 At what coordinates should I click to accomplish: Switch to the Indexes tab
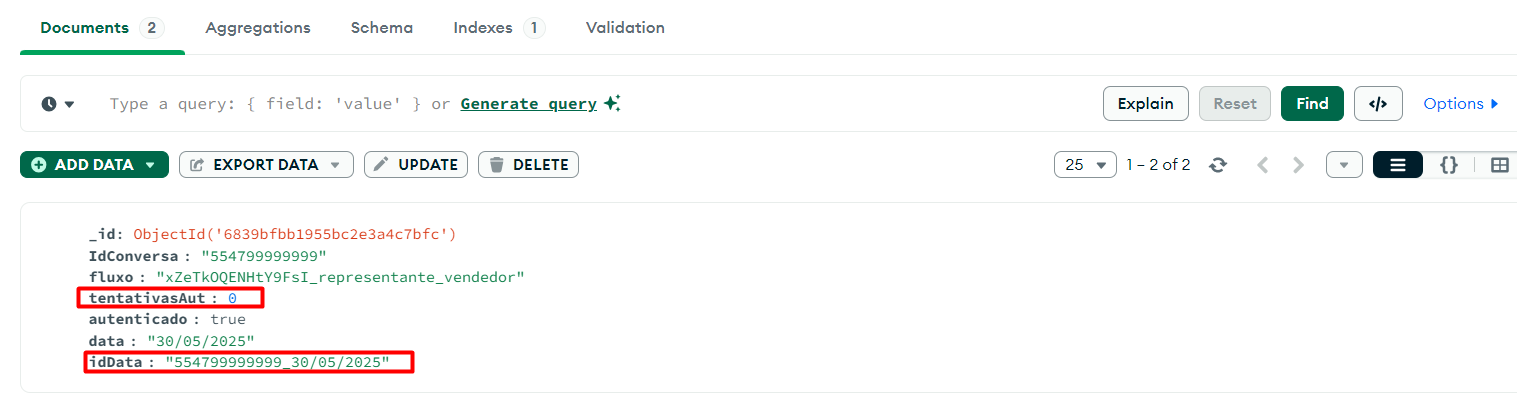point(499,28)
